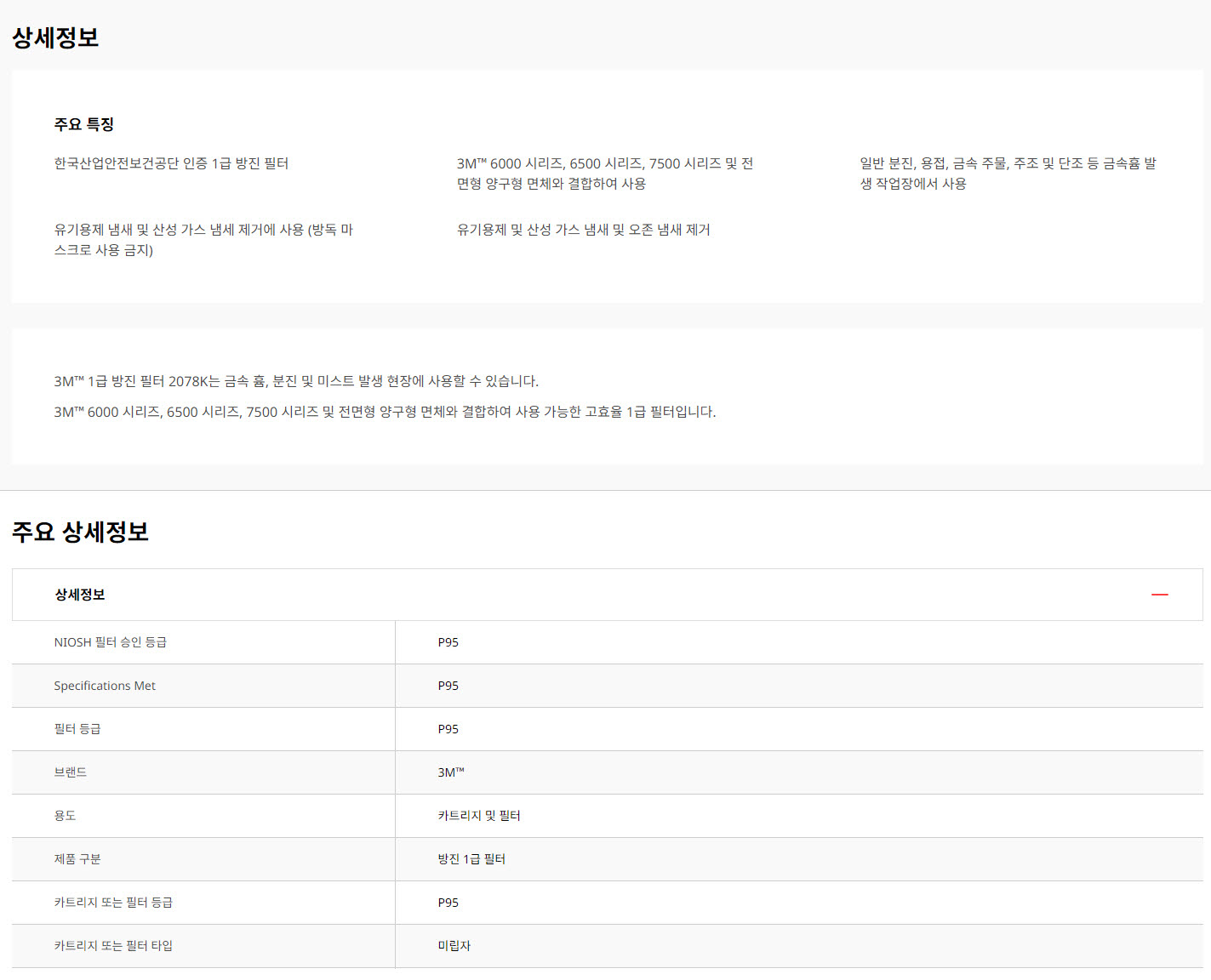The height and width of the screenshot is (980, 1211).
Task: Click the '제품 구분' row label
Action: 77,859
